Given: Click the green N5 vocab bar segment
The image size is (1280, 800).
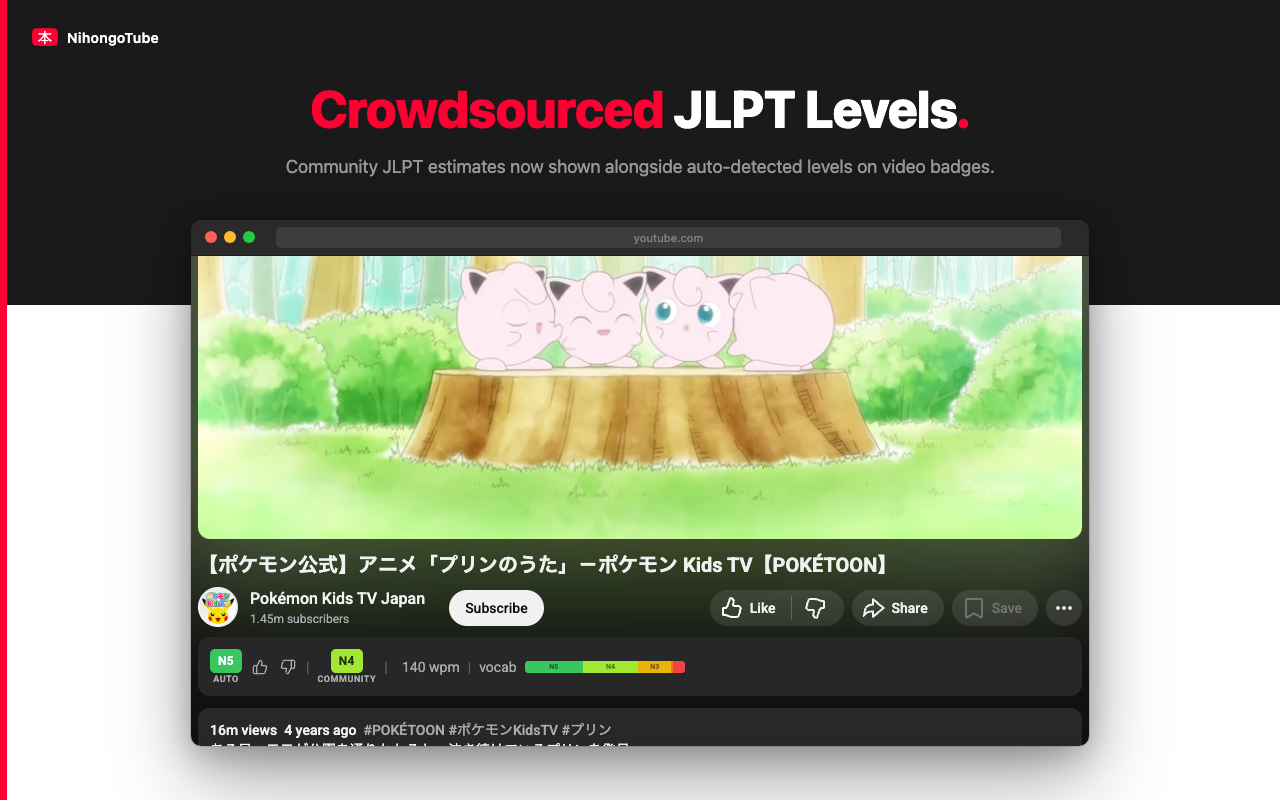Looking at the screenshot, I should (554, 667).
